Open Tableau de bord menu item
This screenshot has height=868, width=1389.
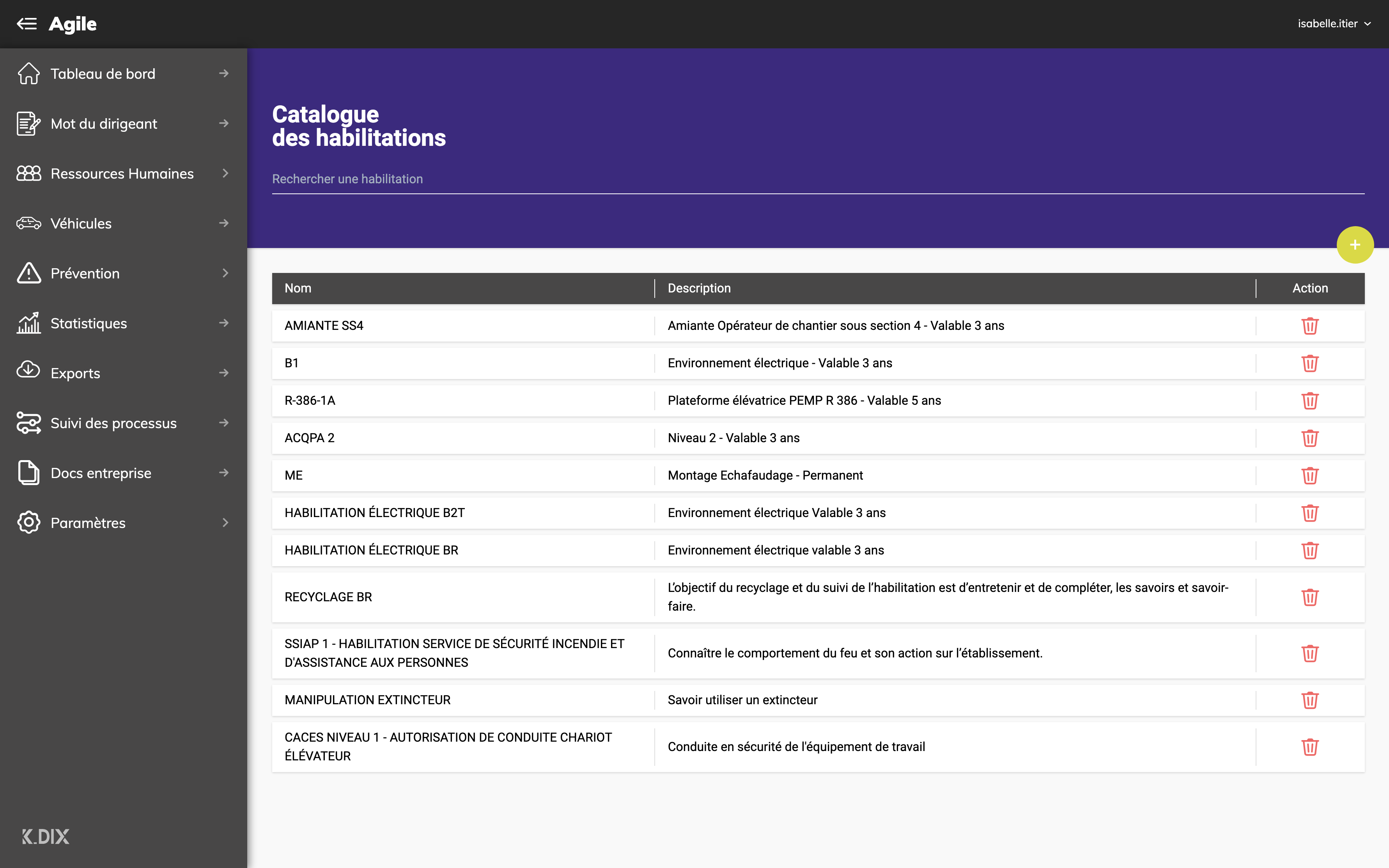point(123,73)
